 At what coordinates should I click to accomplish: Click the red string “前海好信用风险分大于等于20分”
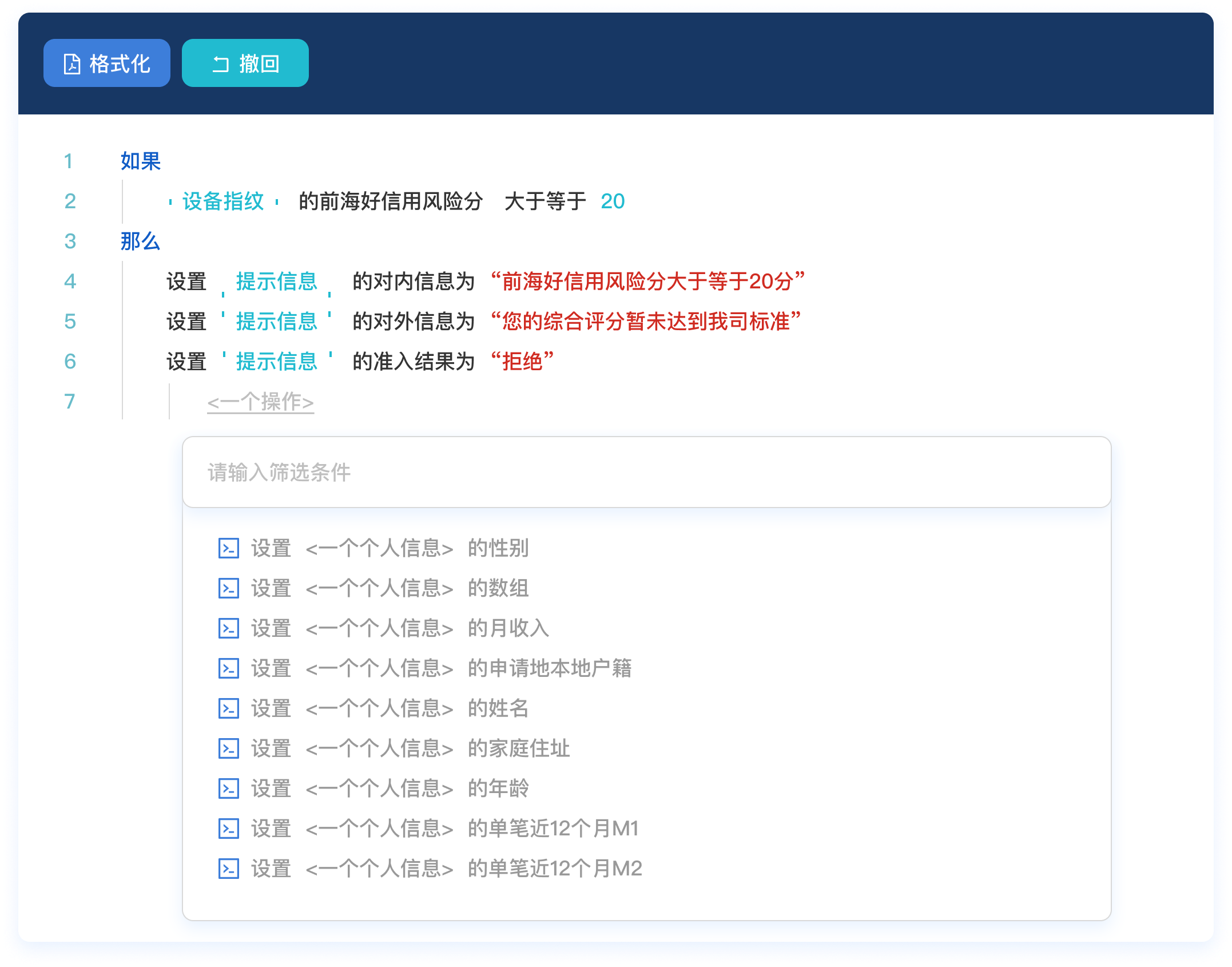(x=647, y=282)
